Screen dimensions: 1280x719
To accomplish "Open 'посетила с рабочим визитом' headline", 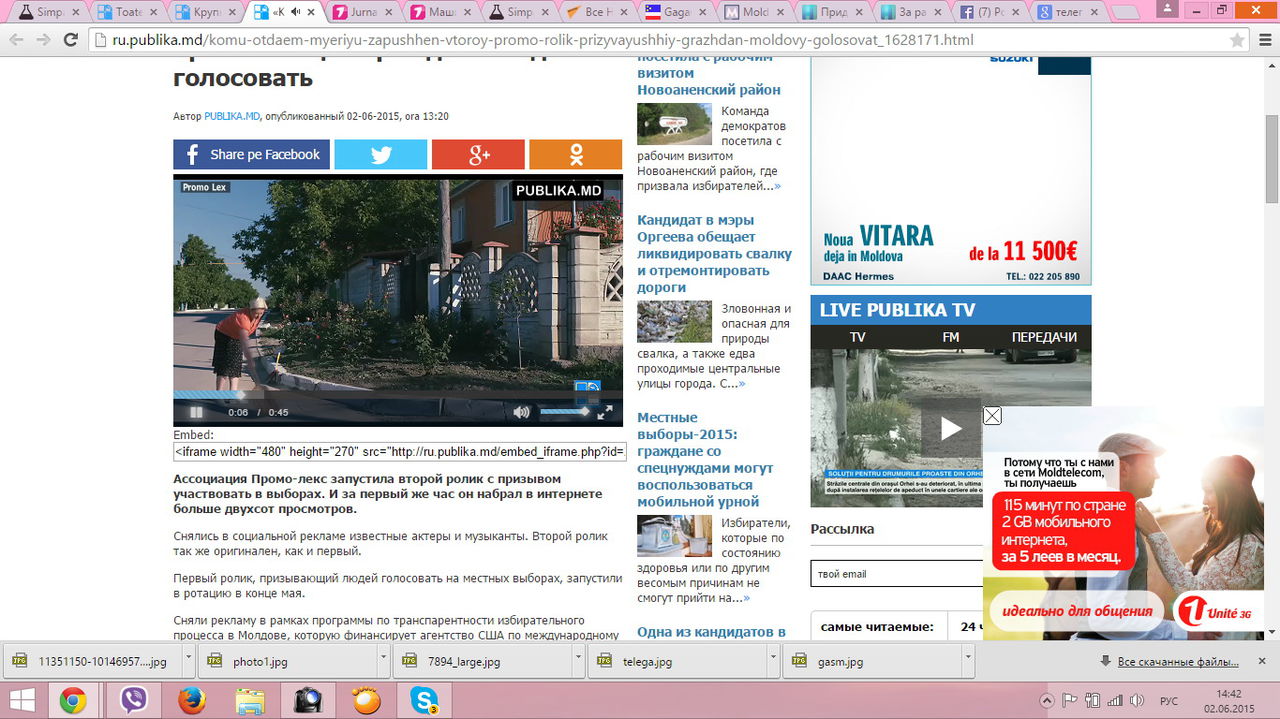I will (x=709, y=73).
